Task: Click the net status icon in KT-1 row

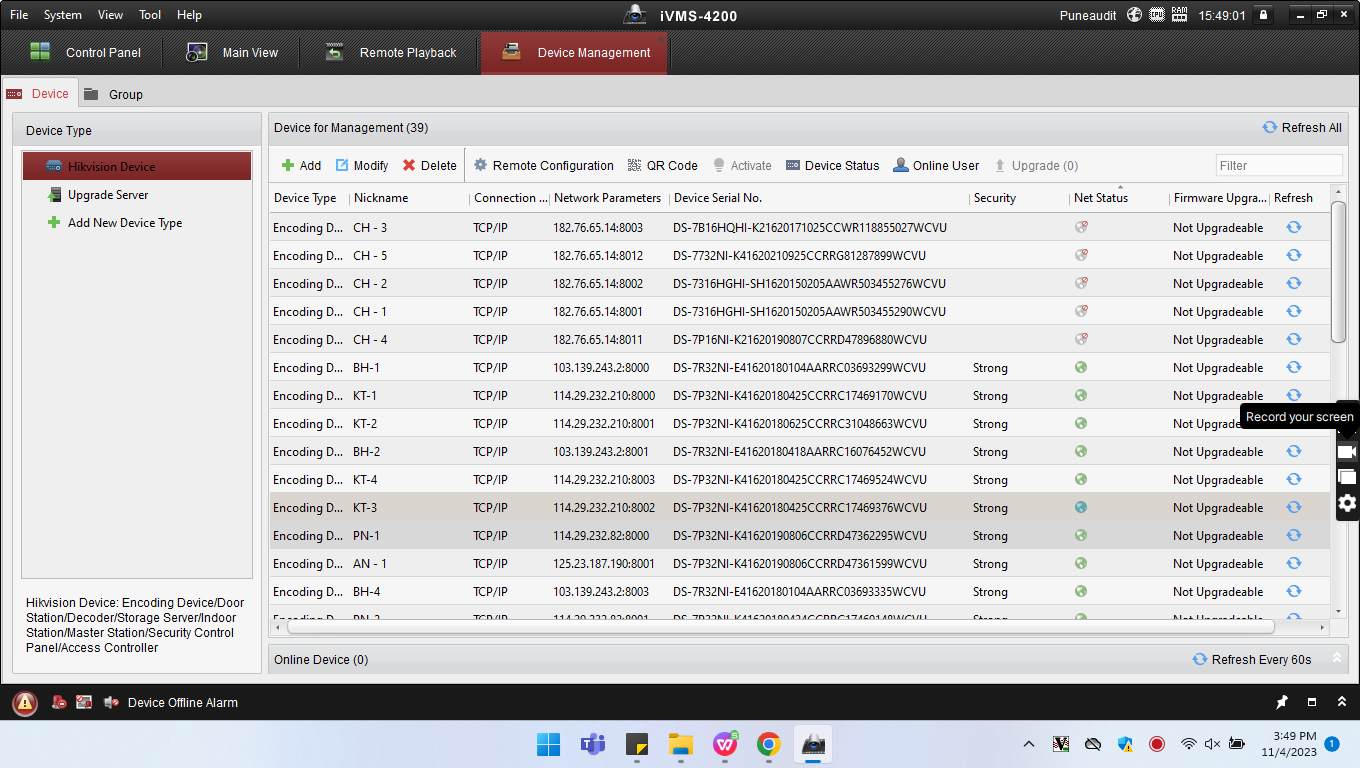Action: tap(1081, 395)
